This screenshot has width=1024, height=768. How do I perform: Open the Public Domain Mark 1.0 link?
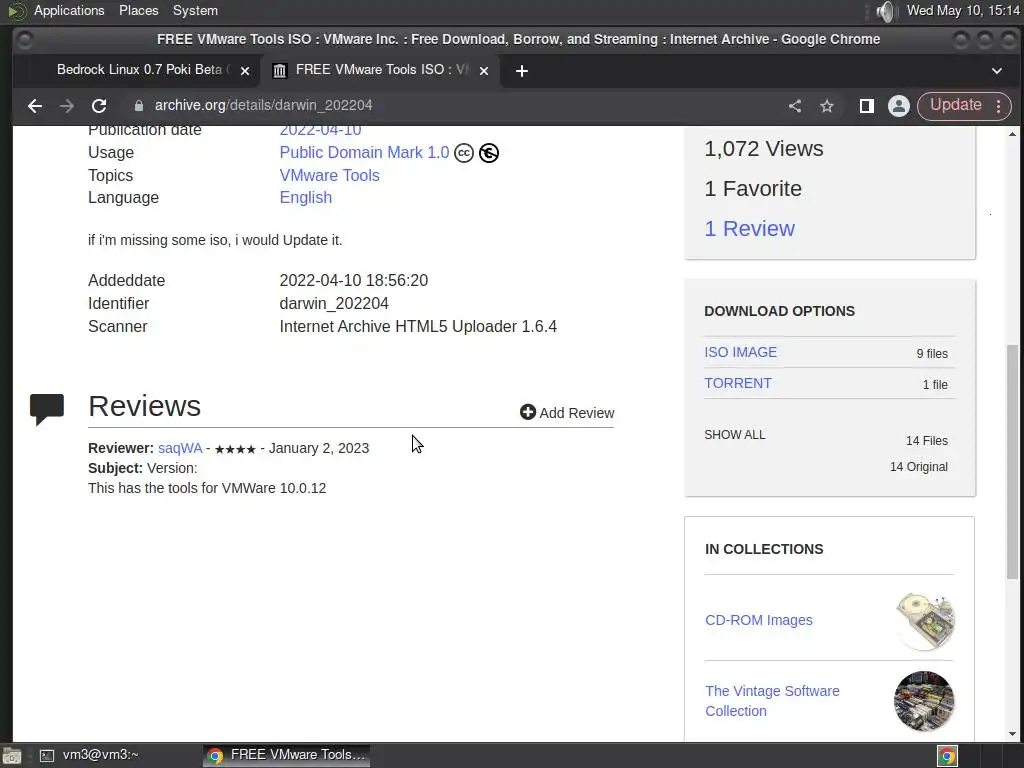(364, 153)
